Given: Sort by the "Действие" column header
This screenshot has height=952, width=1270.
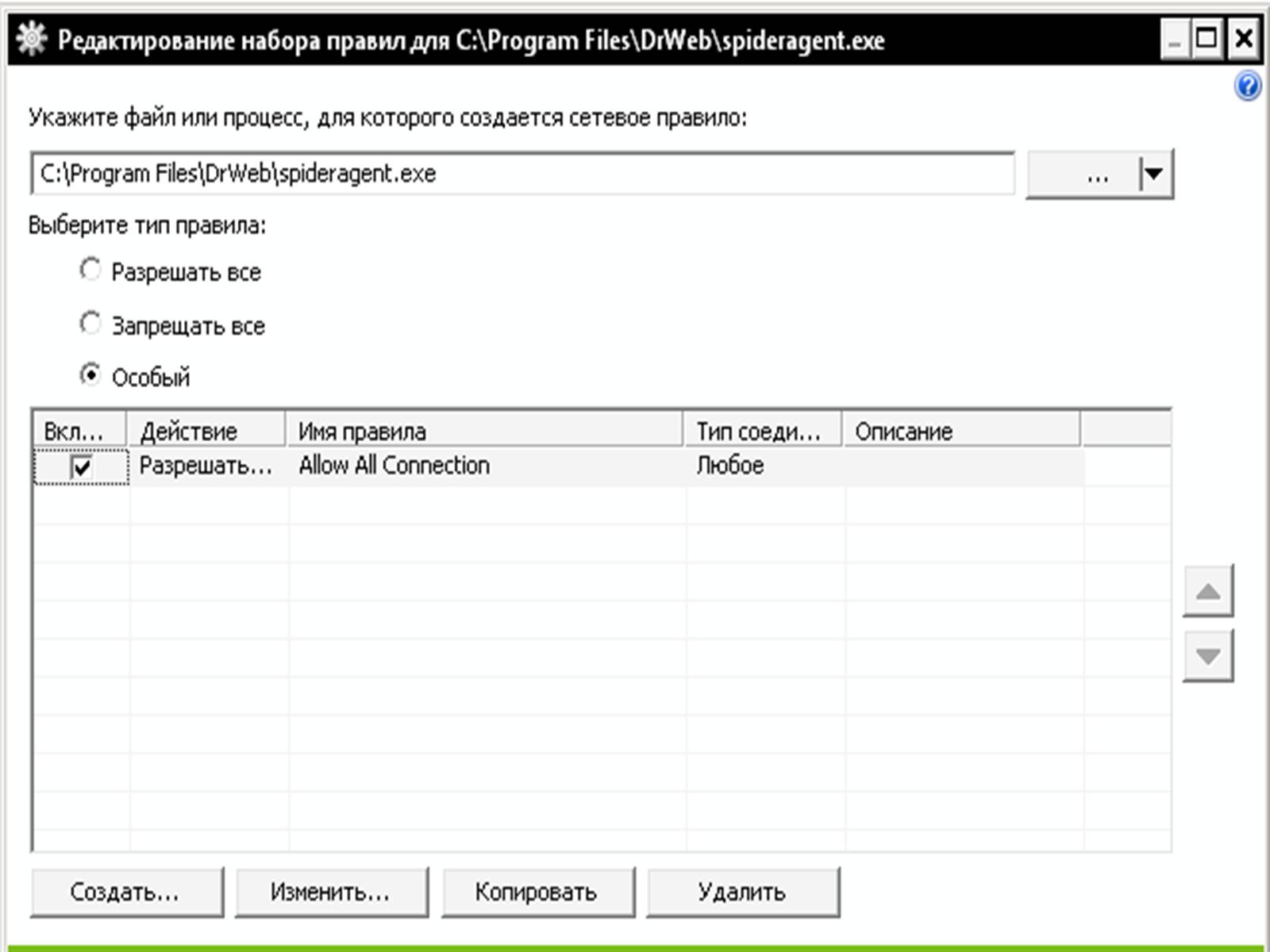Looking at the screenshot, I should click(206, 431).
